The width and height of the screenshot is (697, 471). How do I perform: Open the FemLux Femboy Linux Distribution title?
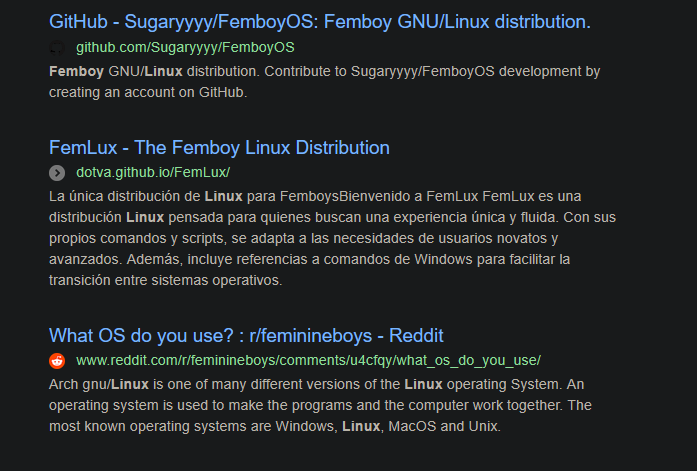219,147
